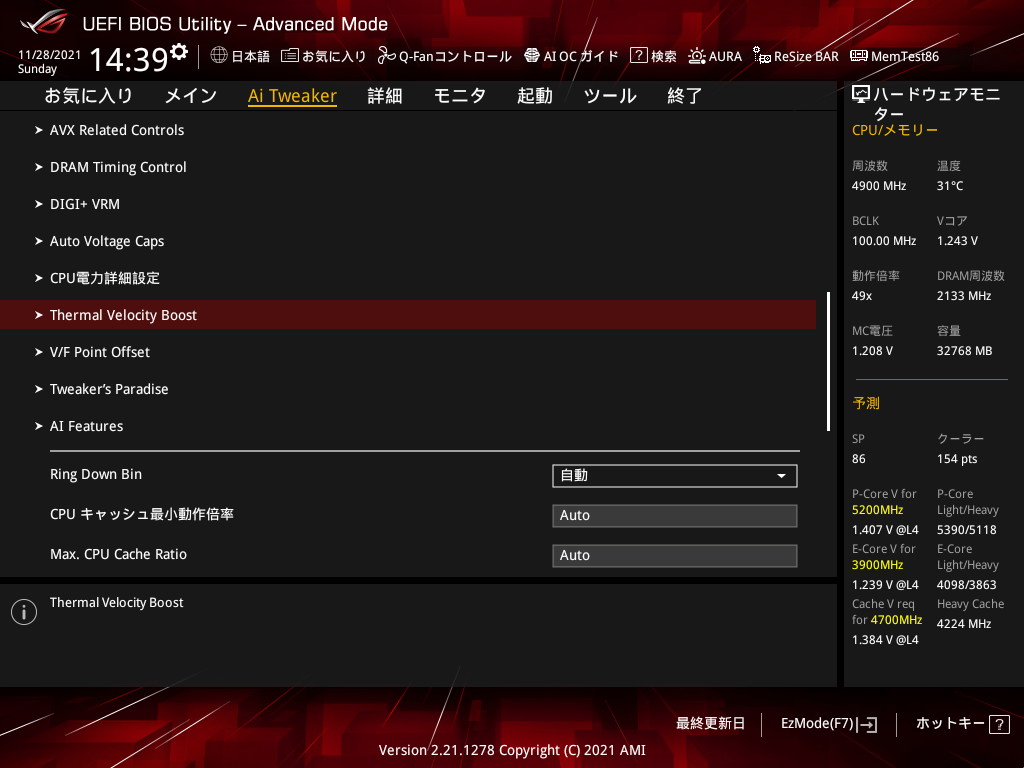The width and height of the screenshot is (1024, 768).
Task: Click 最終更新日 button
Action: point(710,724)
